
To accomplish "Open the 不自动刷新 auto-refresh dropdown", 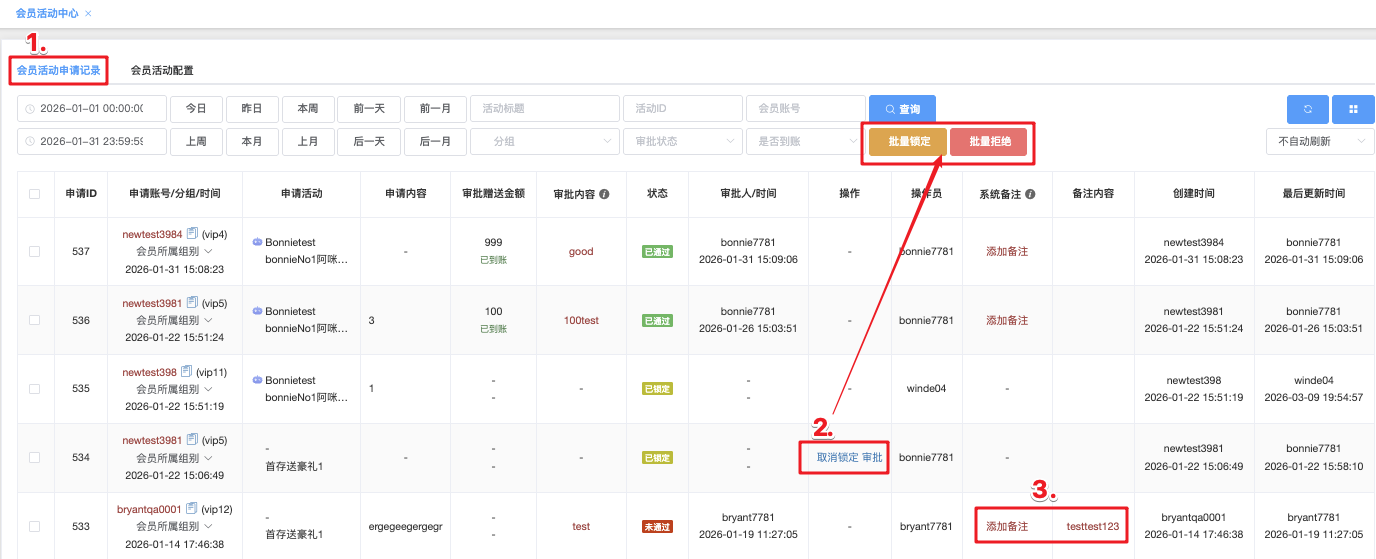I will coord(1319,142).
